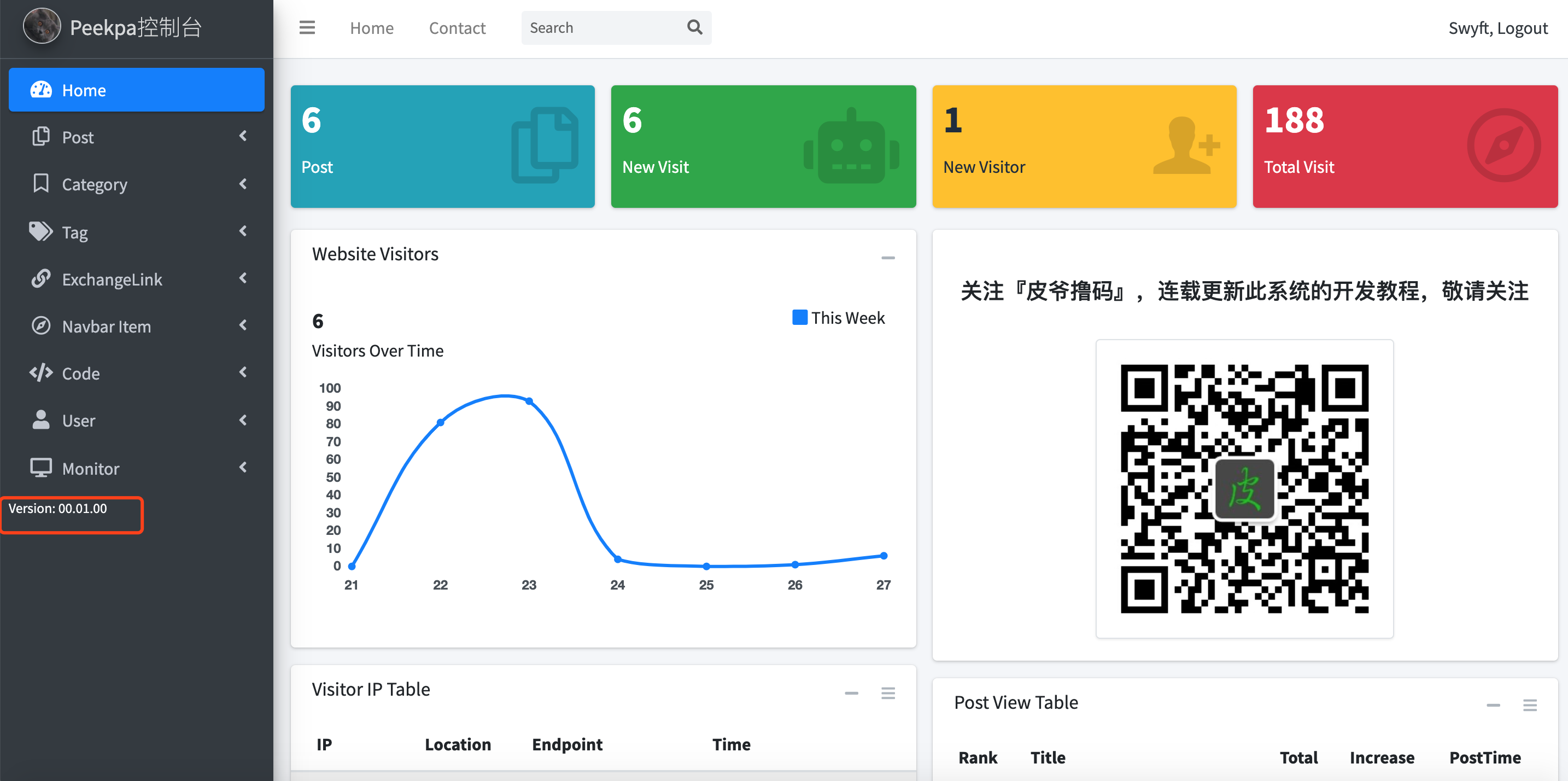
Task: Click the ExchangeLink chain icon
Action: coord(41,278)
